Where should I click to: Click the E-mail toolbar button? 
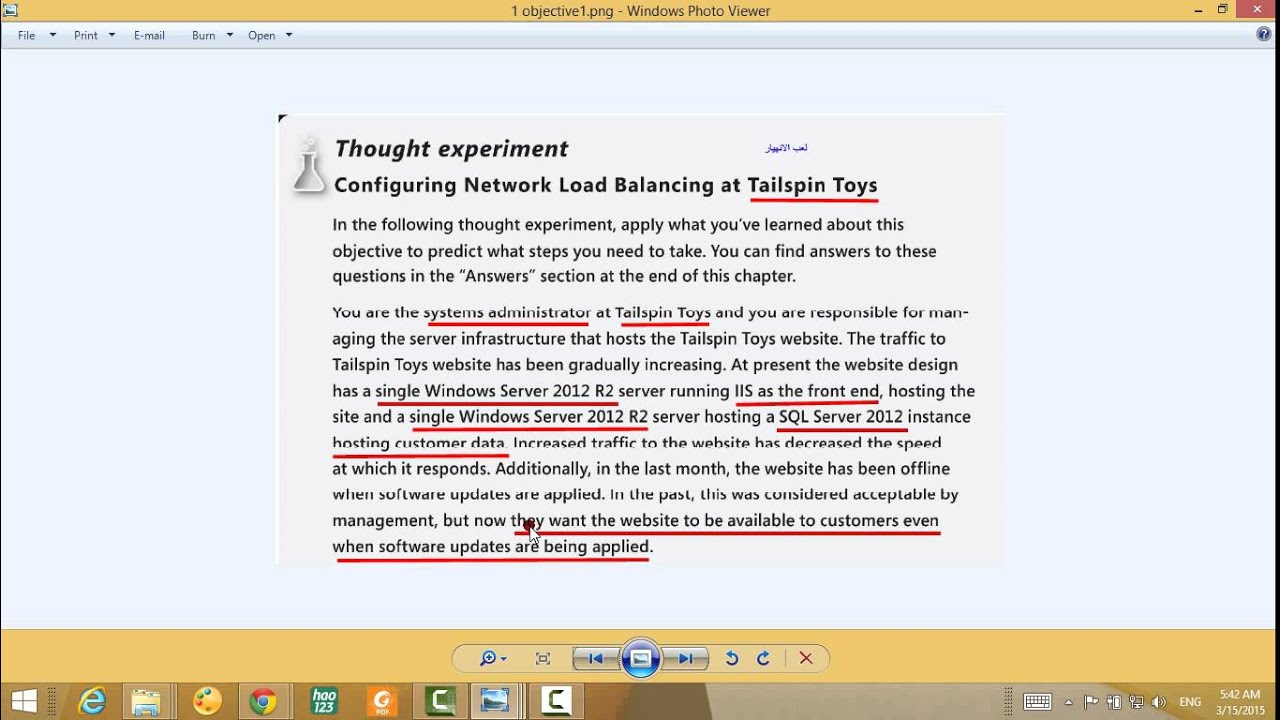point(149,35)
